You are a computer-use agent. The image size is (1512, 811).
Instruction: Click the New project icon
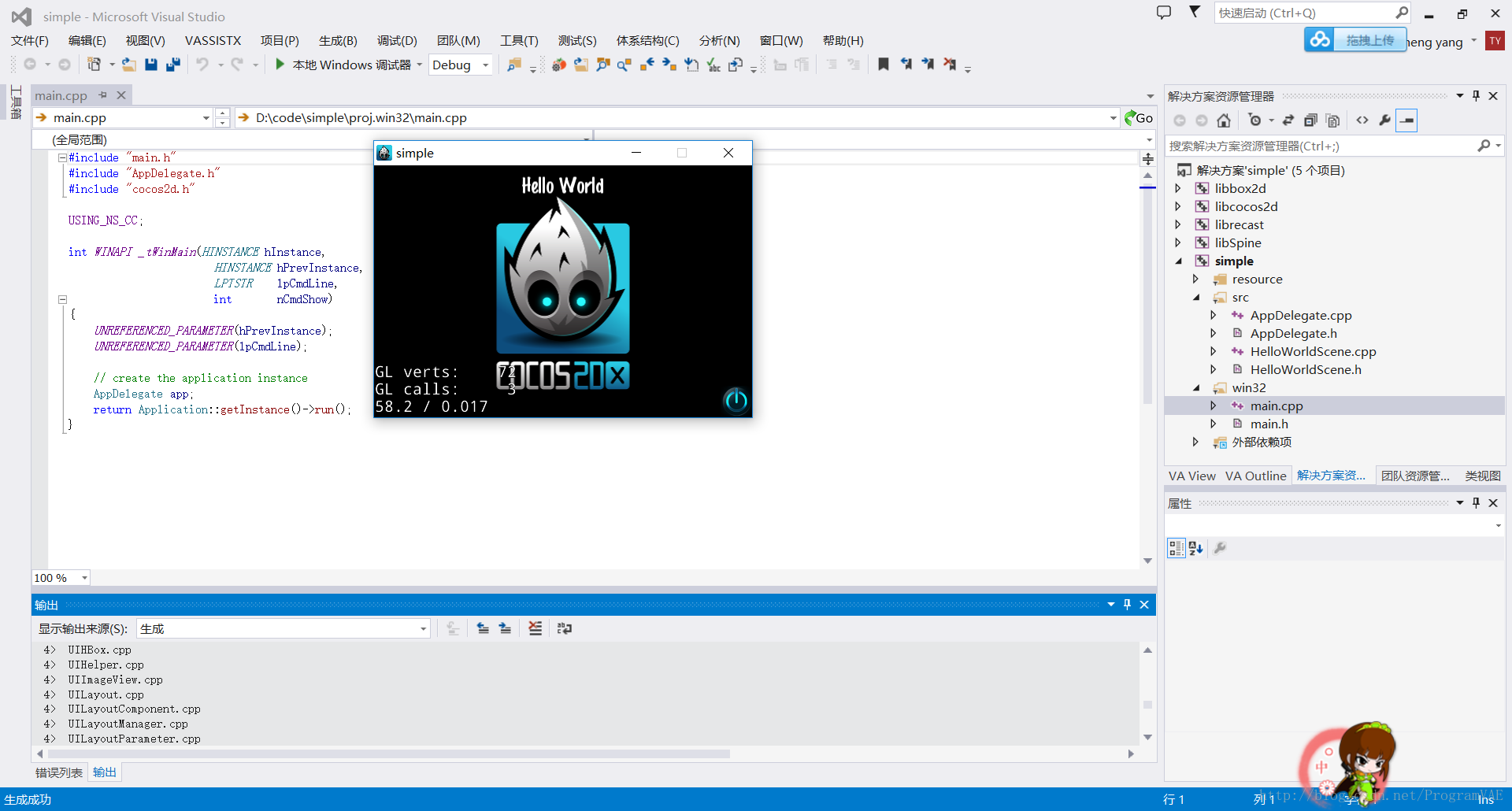tap(94, 65)
